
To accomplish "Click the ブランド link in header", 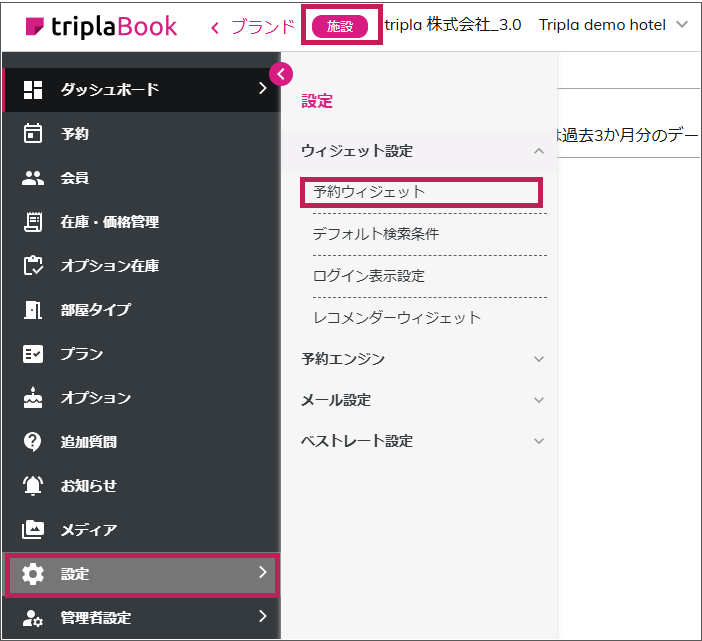I will click(x=263, y=27).
